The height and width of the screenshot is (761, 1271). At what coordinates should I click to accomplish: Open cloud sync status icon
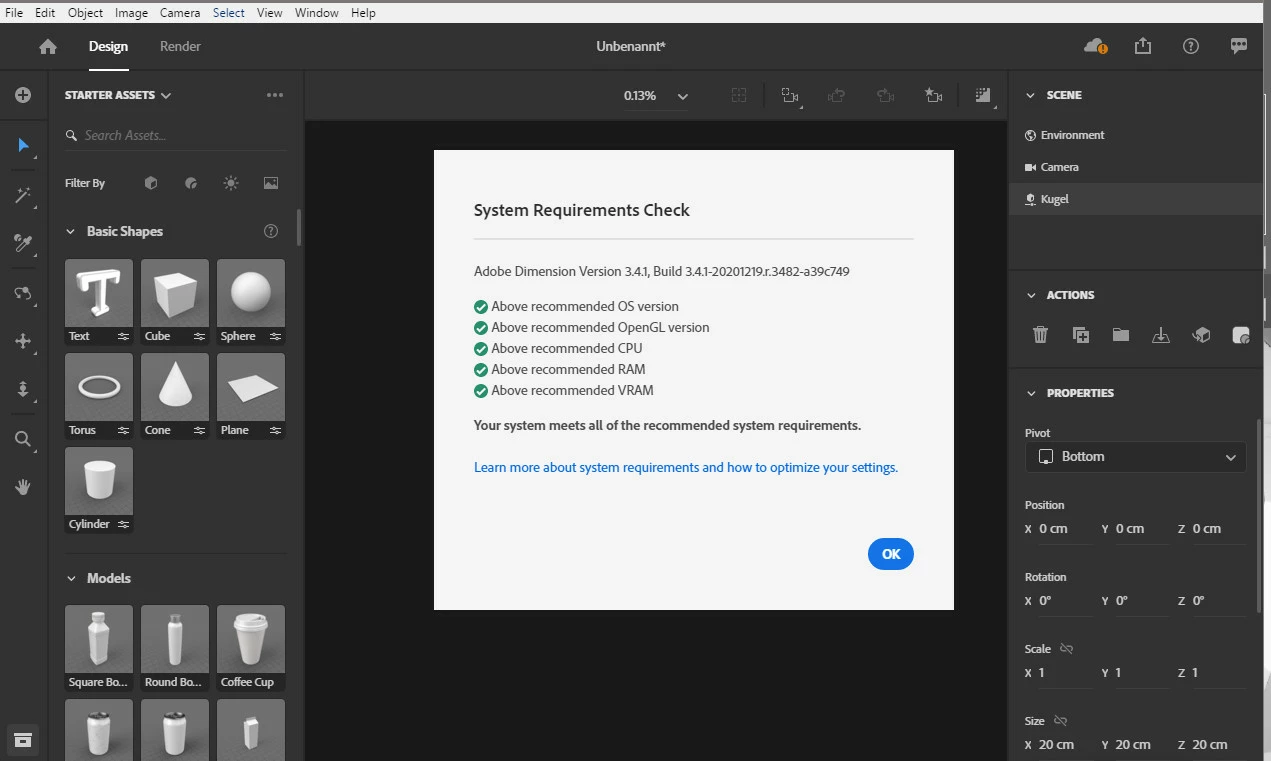point(1095,46)
